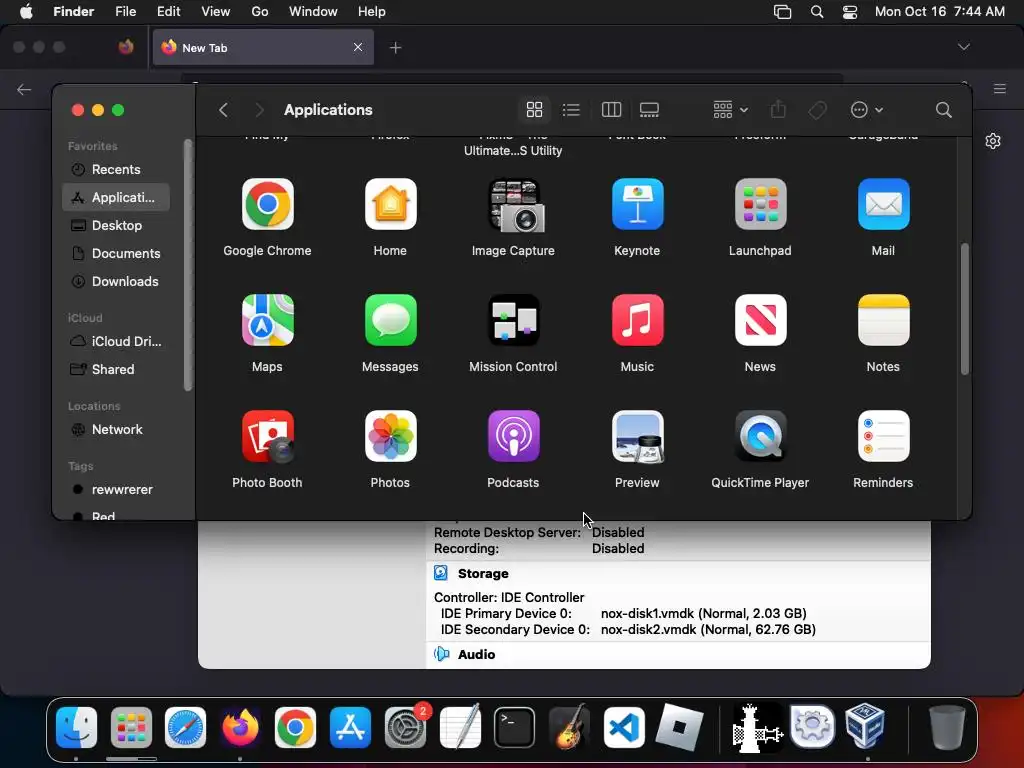This screenshot has width=1024, height=768.
Task: Open Downloads in Finder sidebar
Action: (115, 281)
